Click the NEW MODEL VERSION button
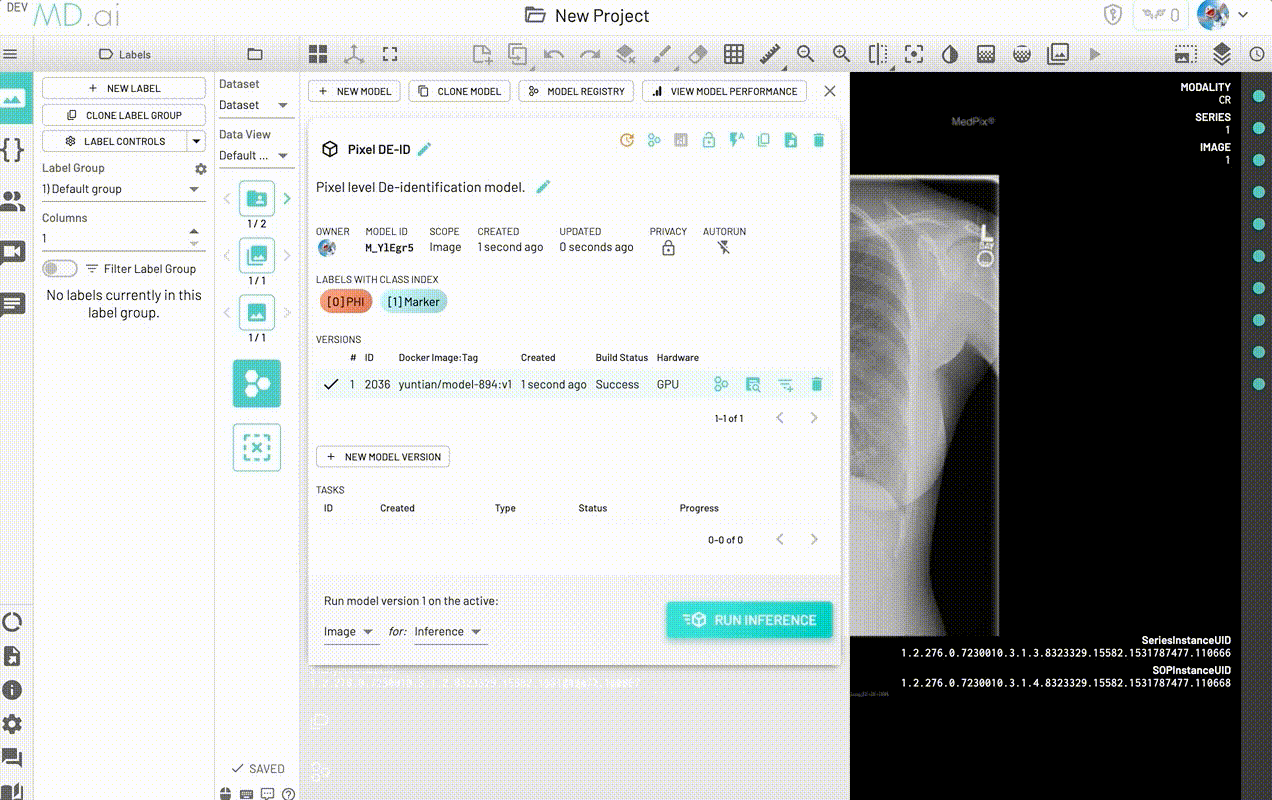Image resolution: width=1272 pixels, height=800 pixels. pos(383,457)
